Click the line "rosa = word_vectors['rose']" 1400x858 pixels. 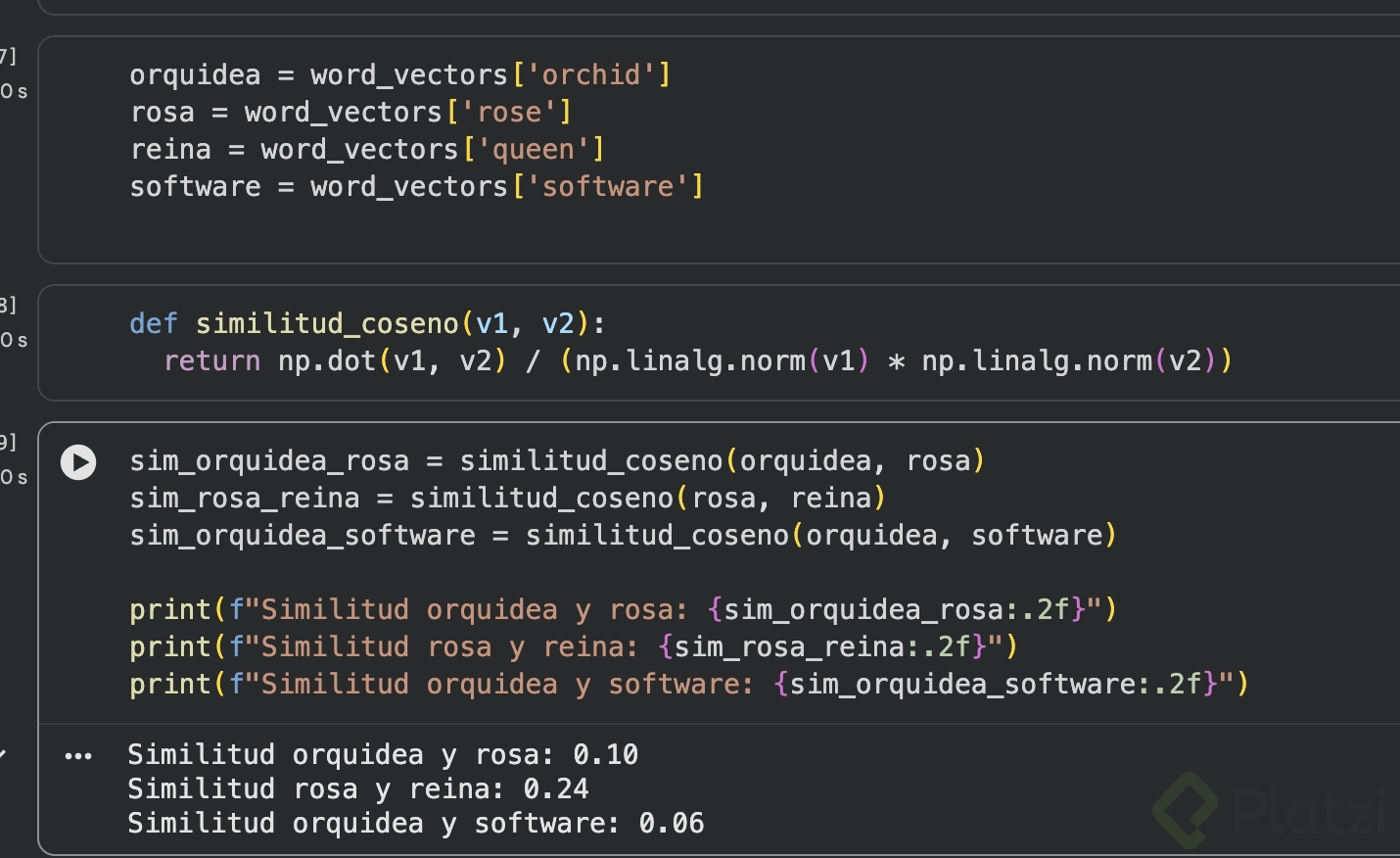tap(350, 113)
